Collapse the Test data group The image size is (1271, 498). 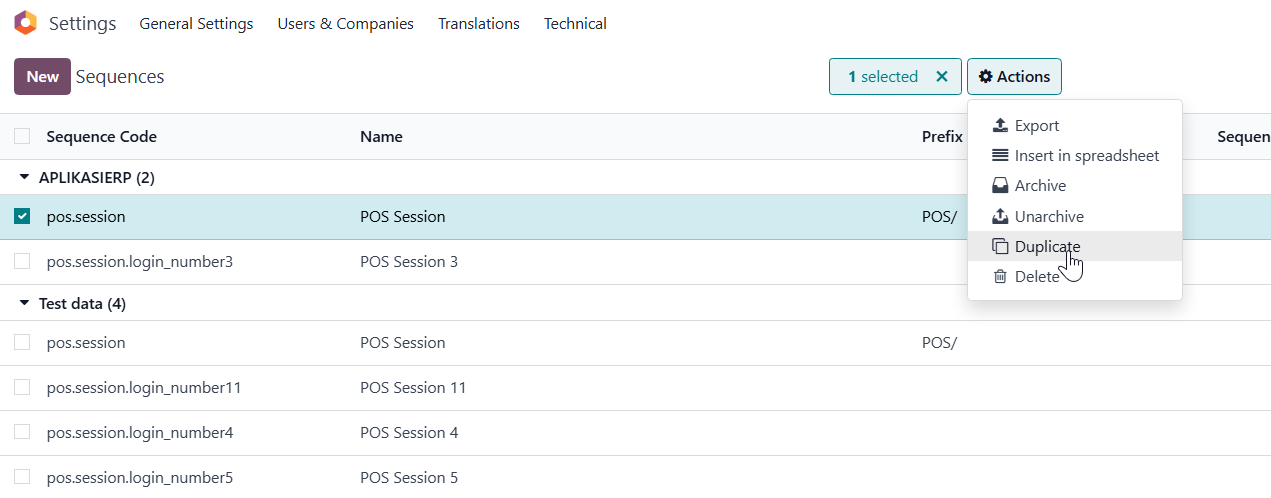pos(25,304)
